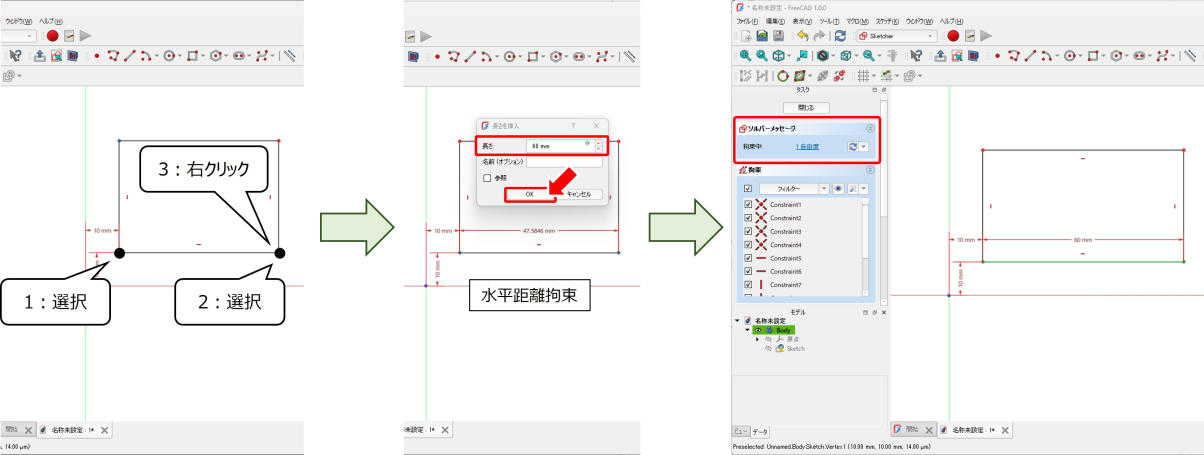The height and width of the screenshot is (455, 1204).
Task: Toggle the 参照 checkbox in dialog
Action: (x=487, y=178)
